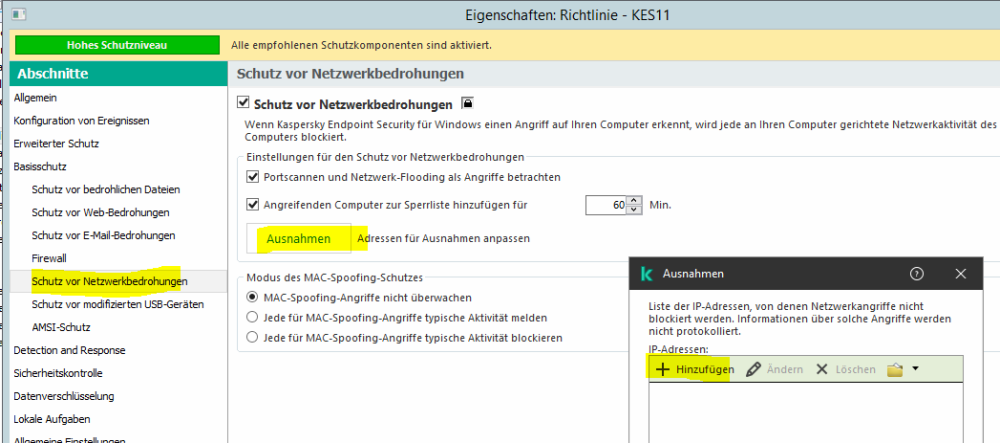Click the X Löschen icon

(x=822, y=369)
